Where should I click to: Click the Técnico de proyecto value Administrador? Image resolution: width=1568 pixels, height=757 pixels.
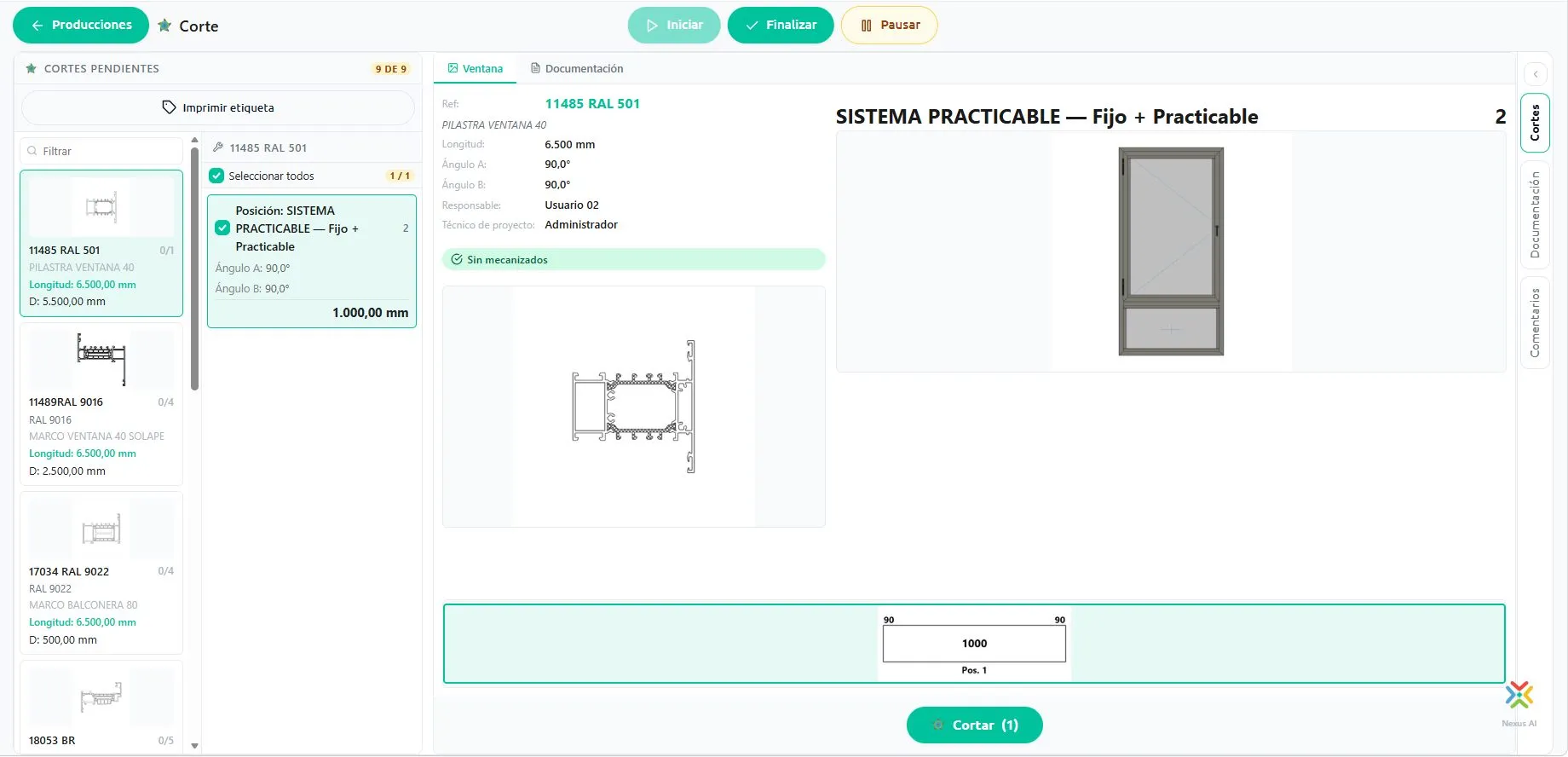tap(581, 225)
